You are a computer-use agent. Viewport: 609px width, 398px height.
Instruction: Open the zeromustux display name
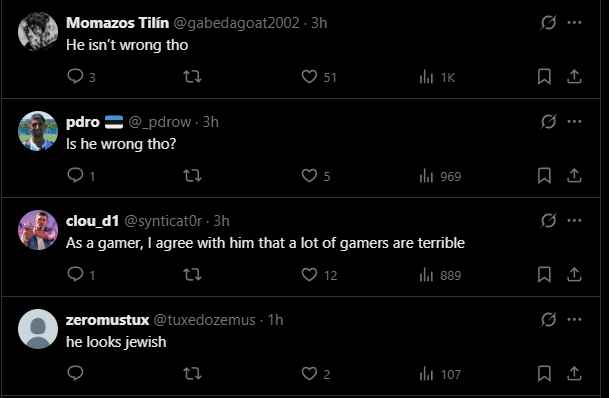(107, 320)
